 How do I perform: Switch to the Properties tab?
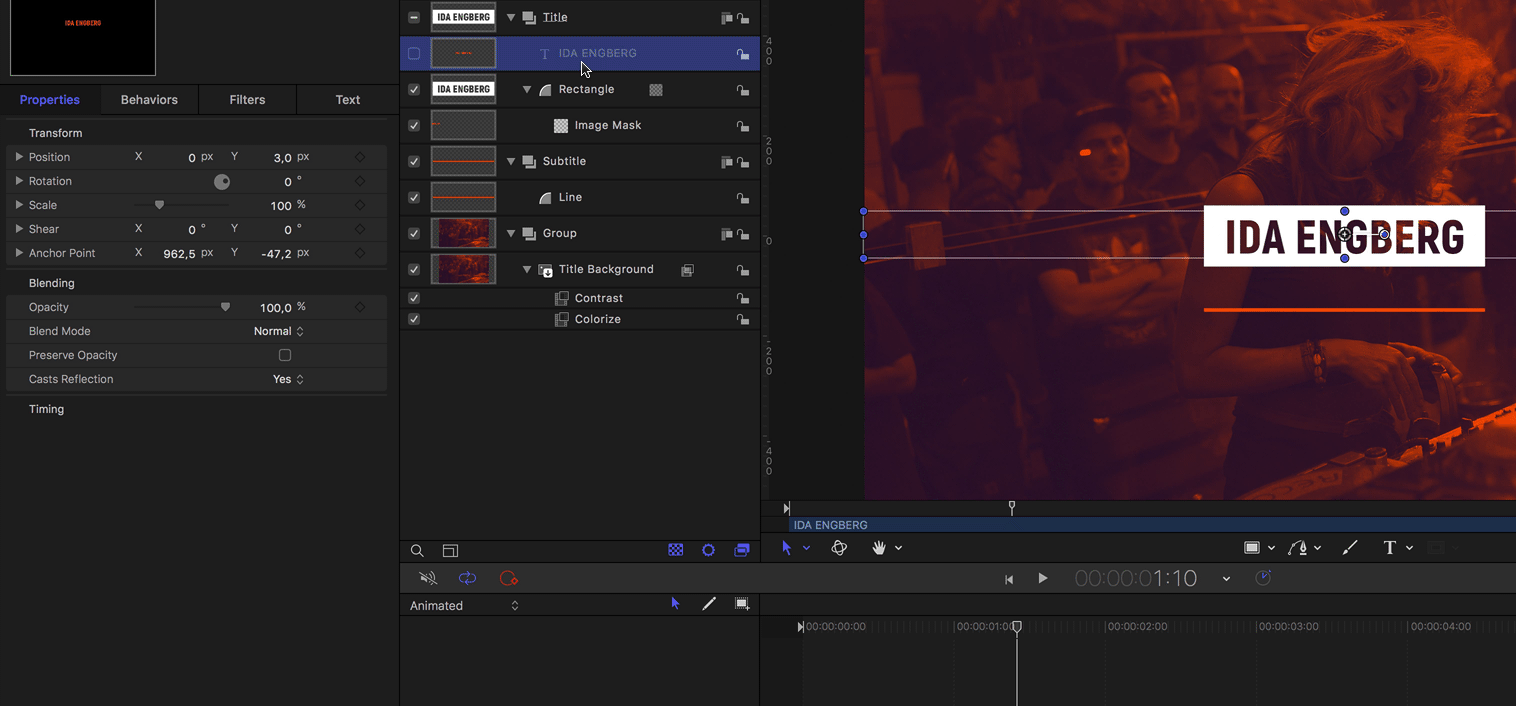(x=50, y=100)
